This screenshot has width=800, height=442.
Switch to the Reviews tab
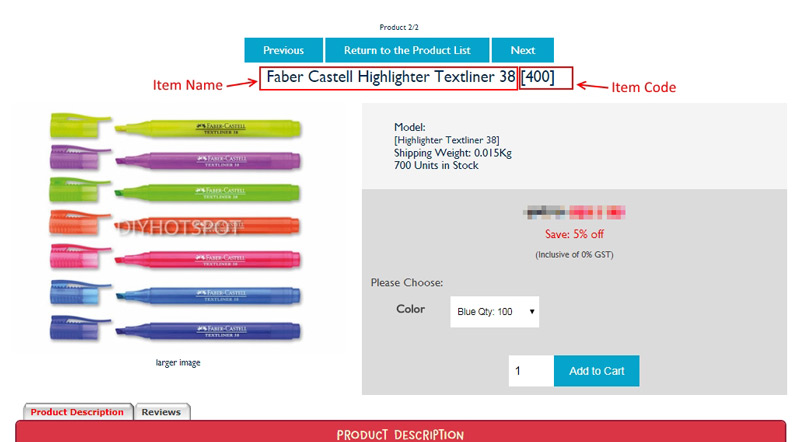(162, 412)
